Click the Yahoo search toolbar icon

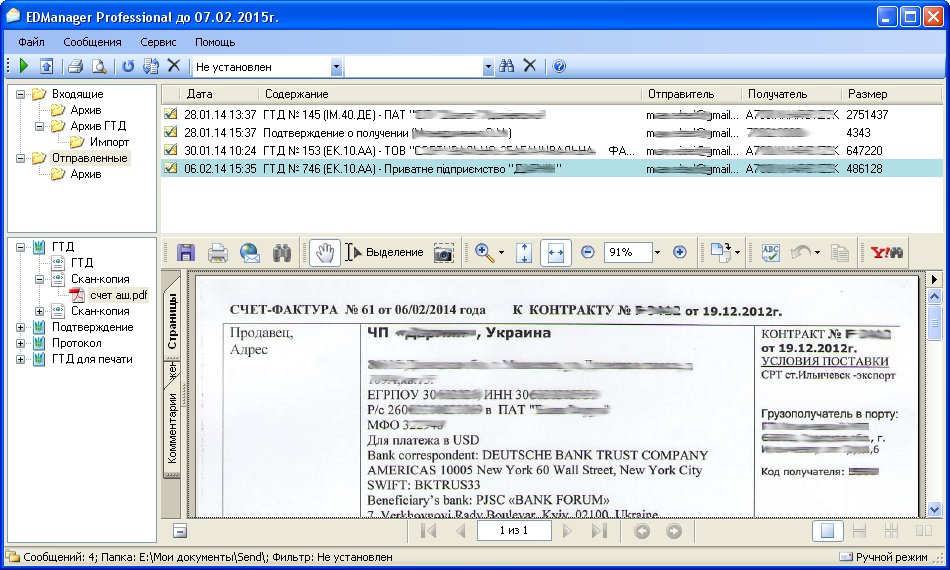point(886,253)
